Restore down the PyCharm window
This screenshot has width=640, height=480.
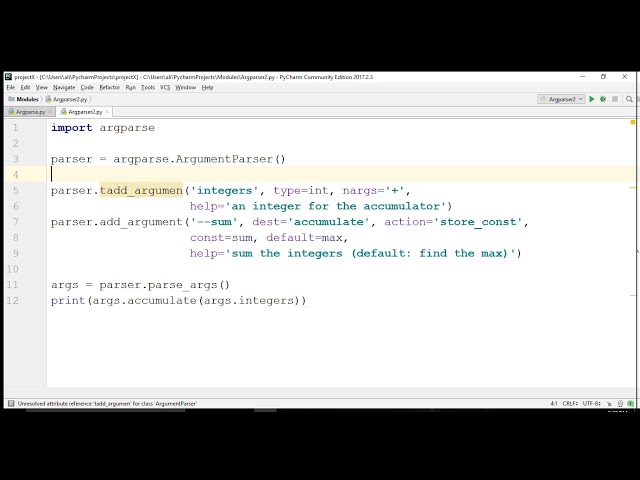603,77
